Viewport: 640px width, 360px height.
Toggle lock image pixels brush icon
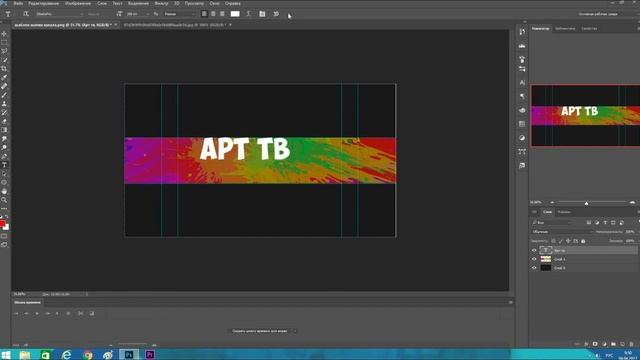tap(561, 241)
